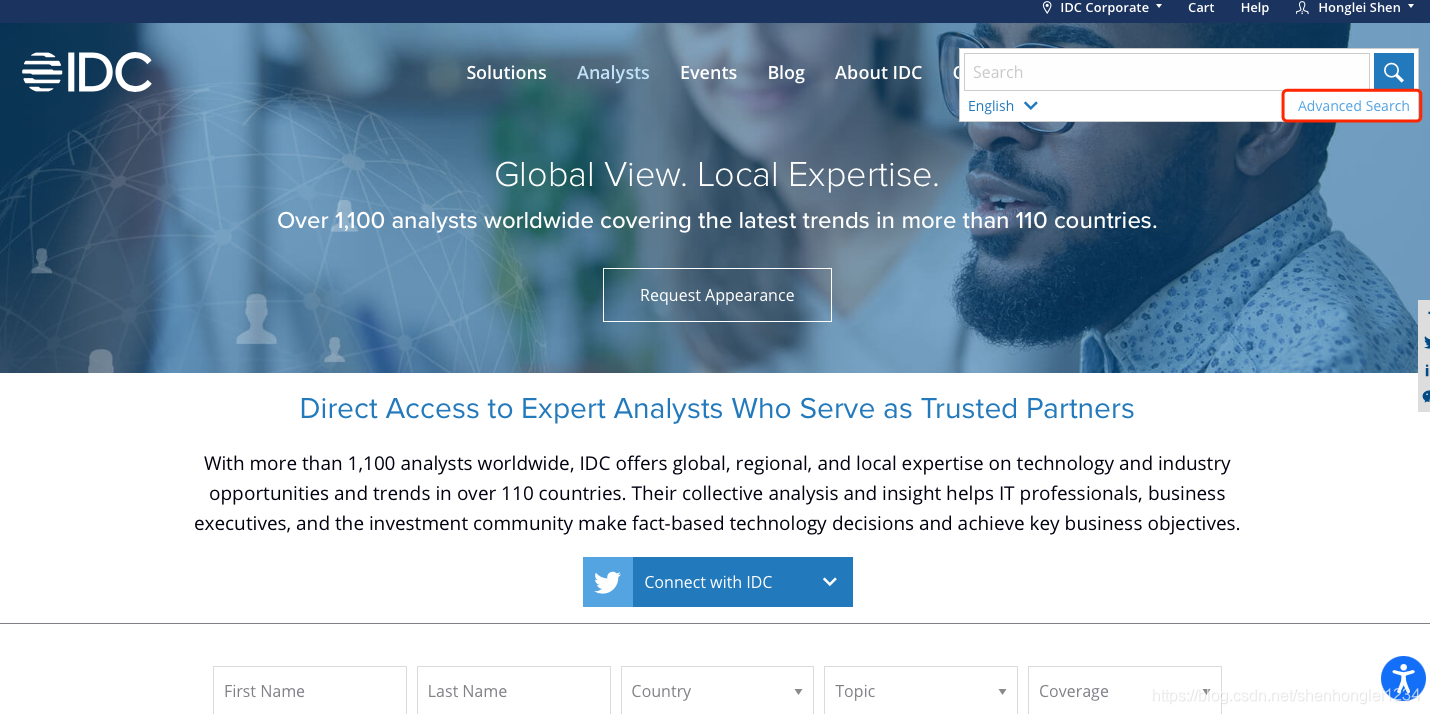Click the First Name field

point(310,691)
